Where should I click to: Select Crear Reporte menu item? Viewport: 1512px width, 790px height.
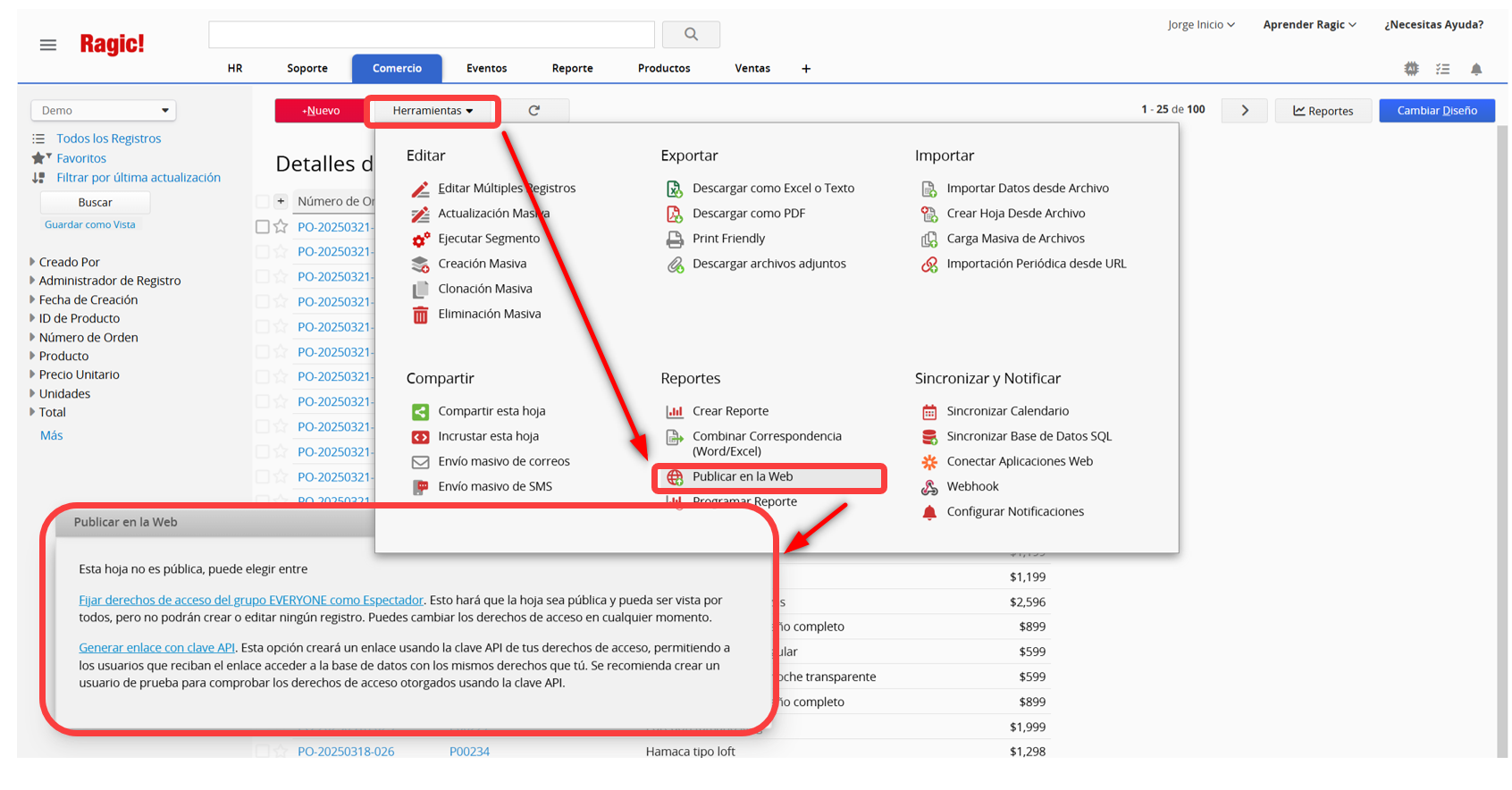[730, 411]
